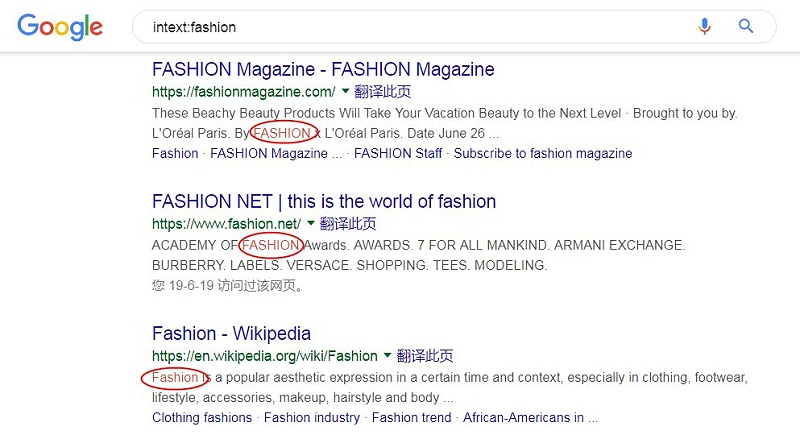Open FASHION NET result title
This screenshot has width=800, height=439.
324,202
